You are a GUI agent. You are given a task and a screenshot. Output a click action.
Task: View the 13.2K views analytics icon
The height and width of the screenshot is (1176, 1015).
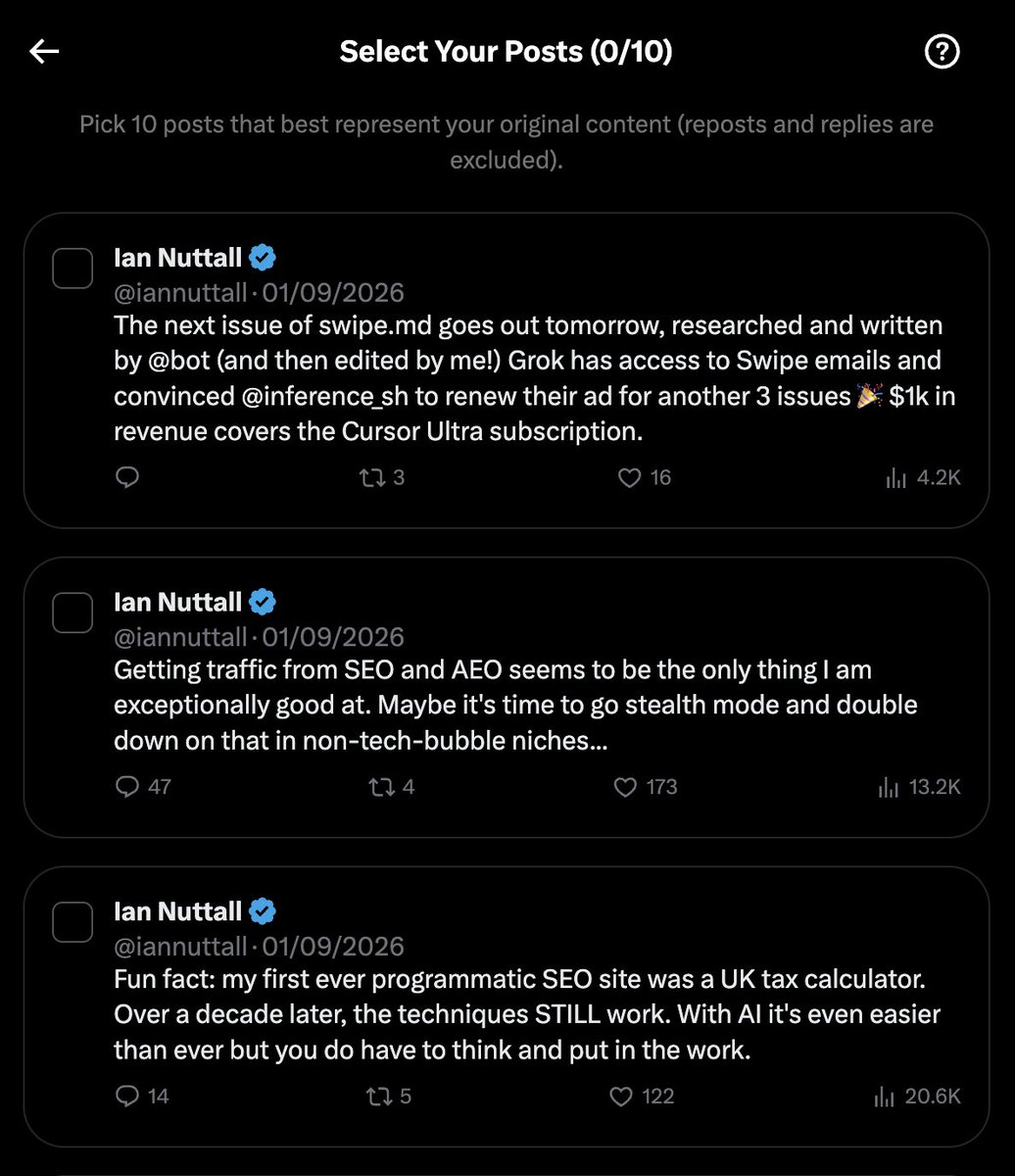tap(889, 787)
